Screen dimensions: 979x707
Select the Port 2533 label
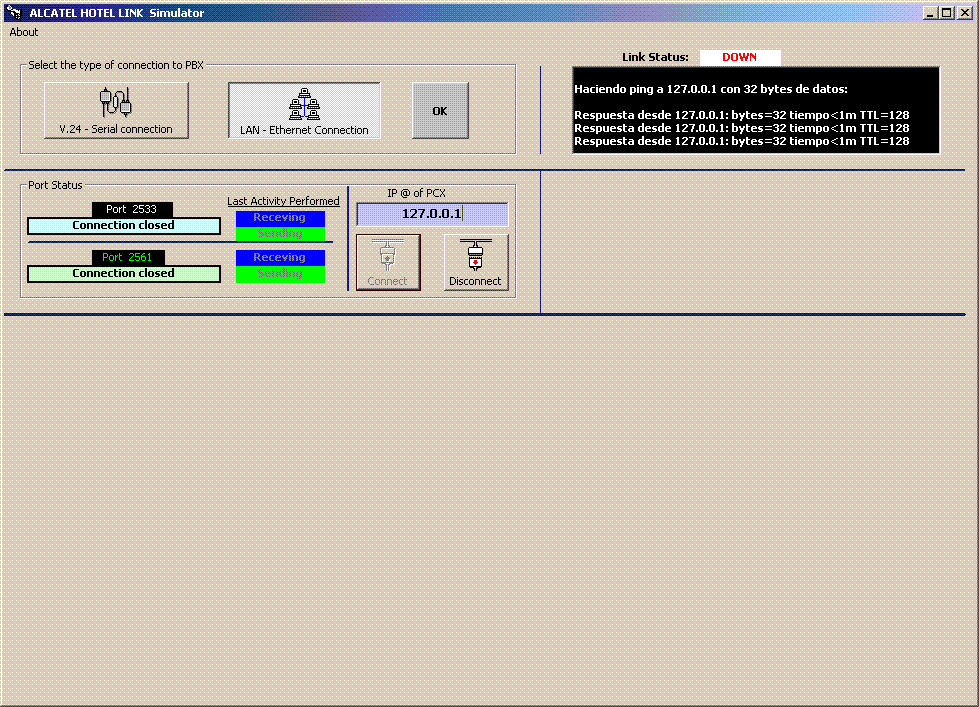pyautogui.click(x=132, y=209)
